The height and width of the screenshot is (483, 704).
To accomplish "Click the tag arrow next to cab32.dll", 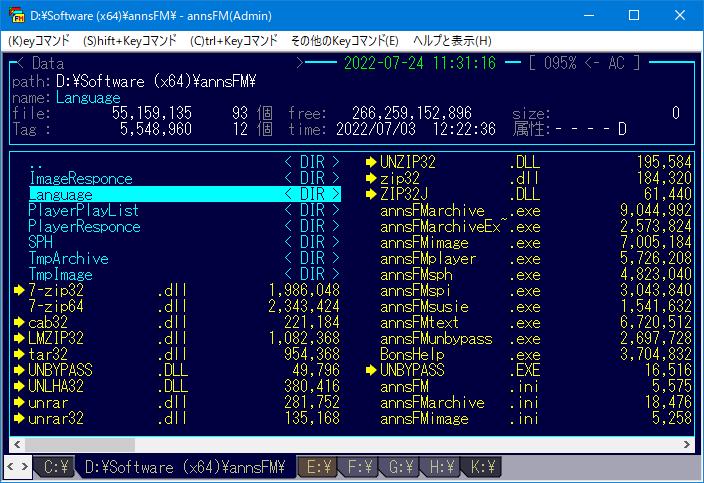I will [18, 322].
